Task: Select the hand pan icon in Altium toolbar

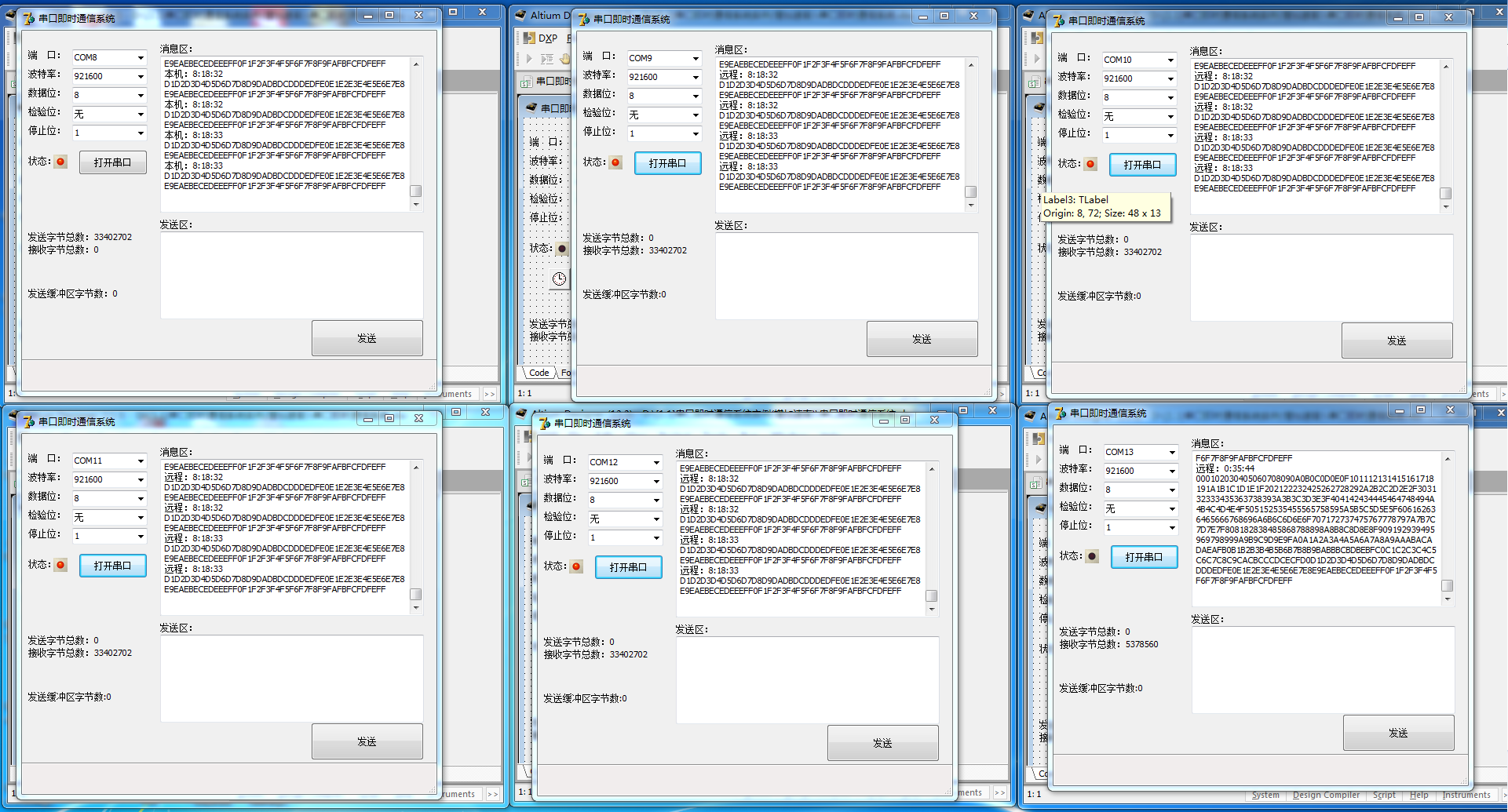Action: [564, 59]
